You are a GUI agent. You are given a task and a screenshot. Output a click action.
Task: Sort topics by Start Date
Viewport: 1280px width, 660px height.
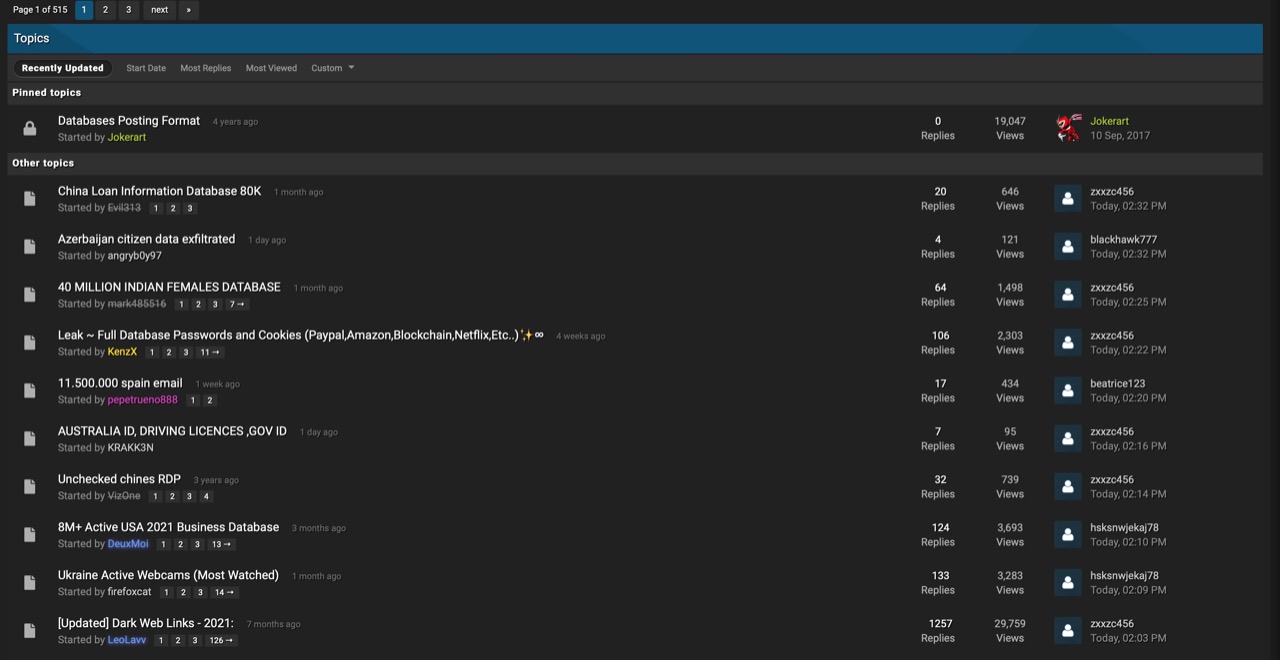(146, 68)
